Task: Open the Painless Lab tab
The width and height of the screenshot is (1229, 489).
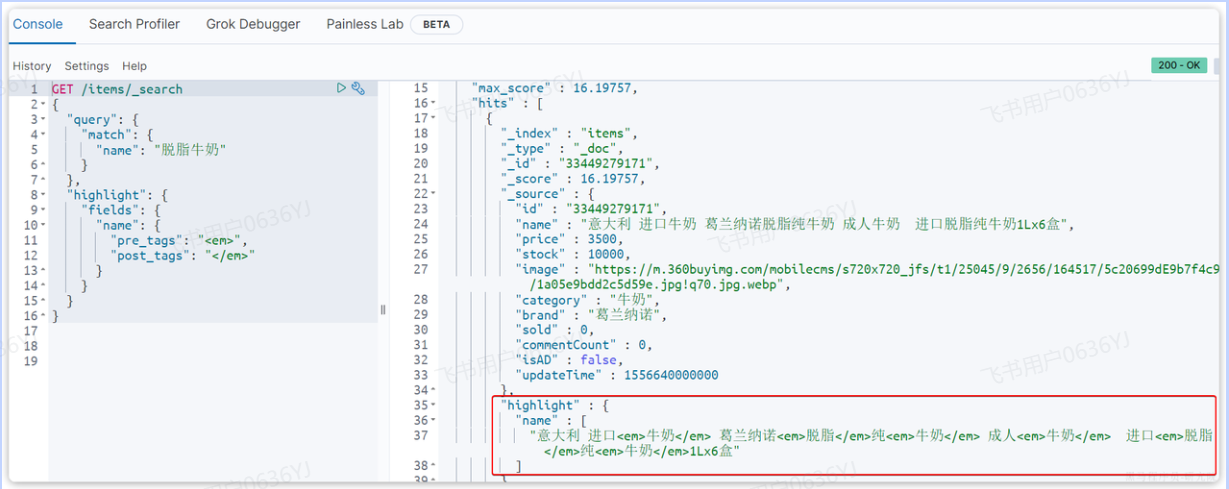Action: coord(365,24)
